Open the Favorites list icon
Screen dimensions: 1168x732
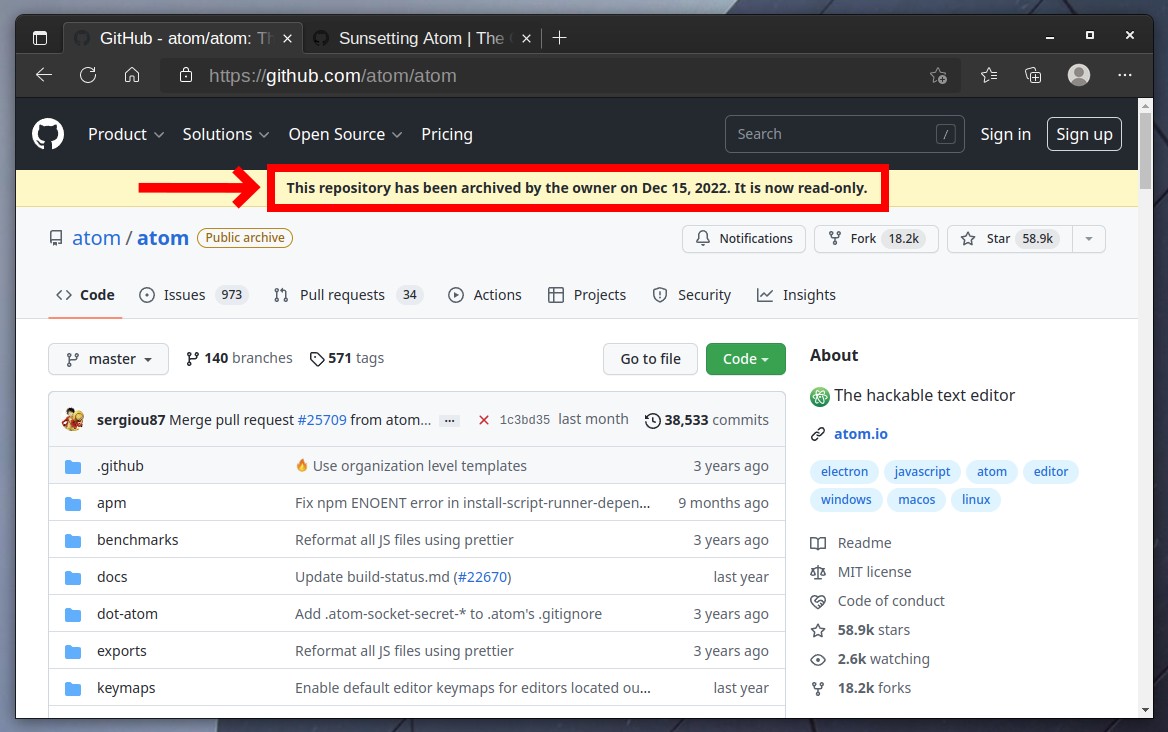point(989,75)
